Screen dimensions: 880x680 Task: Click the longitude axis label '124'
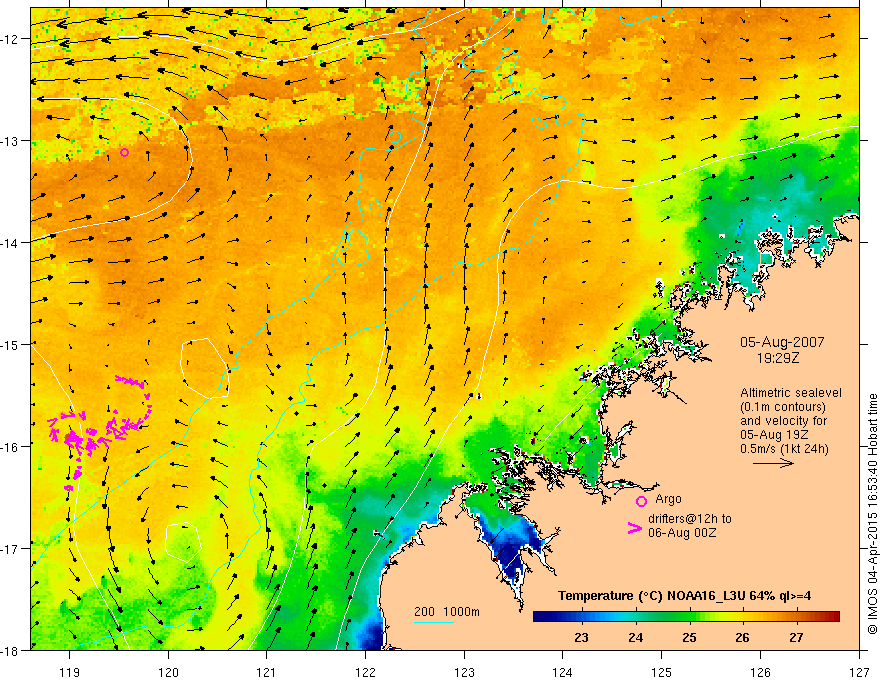[563, 672]
